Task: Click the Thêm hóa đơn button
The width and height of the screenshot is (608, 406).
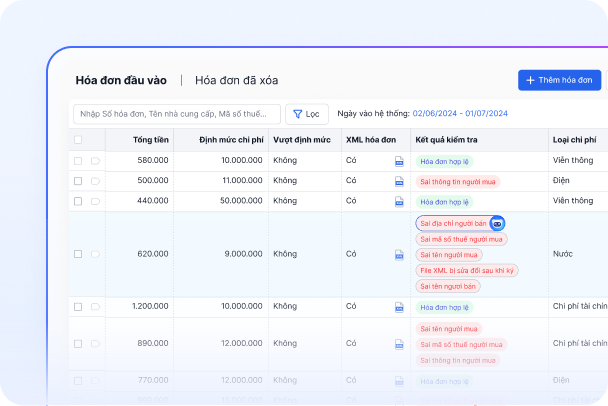Action: click(559, 80)
